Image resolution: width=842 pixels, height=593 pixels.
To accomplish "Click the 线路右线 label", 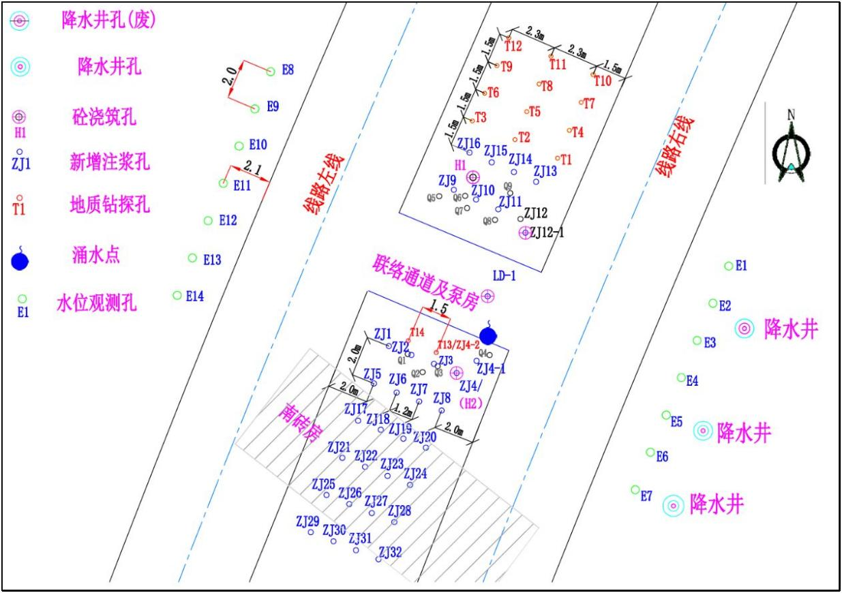I will 675,148.
